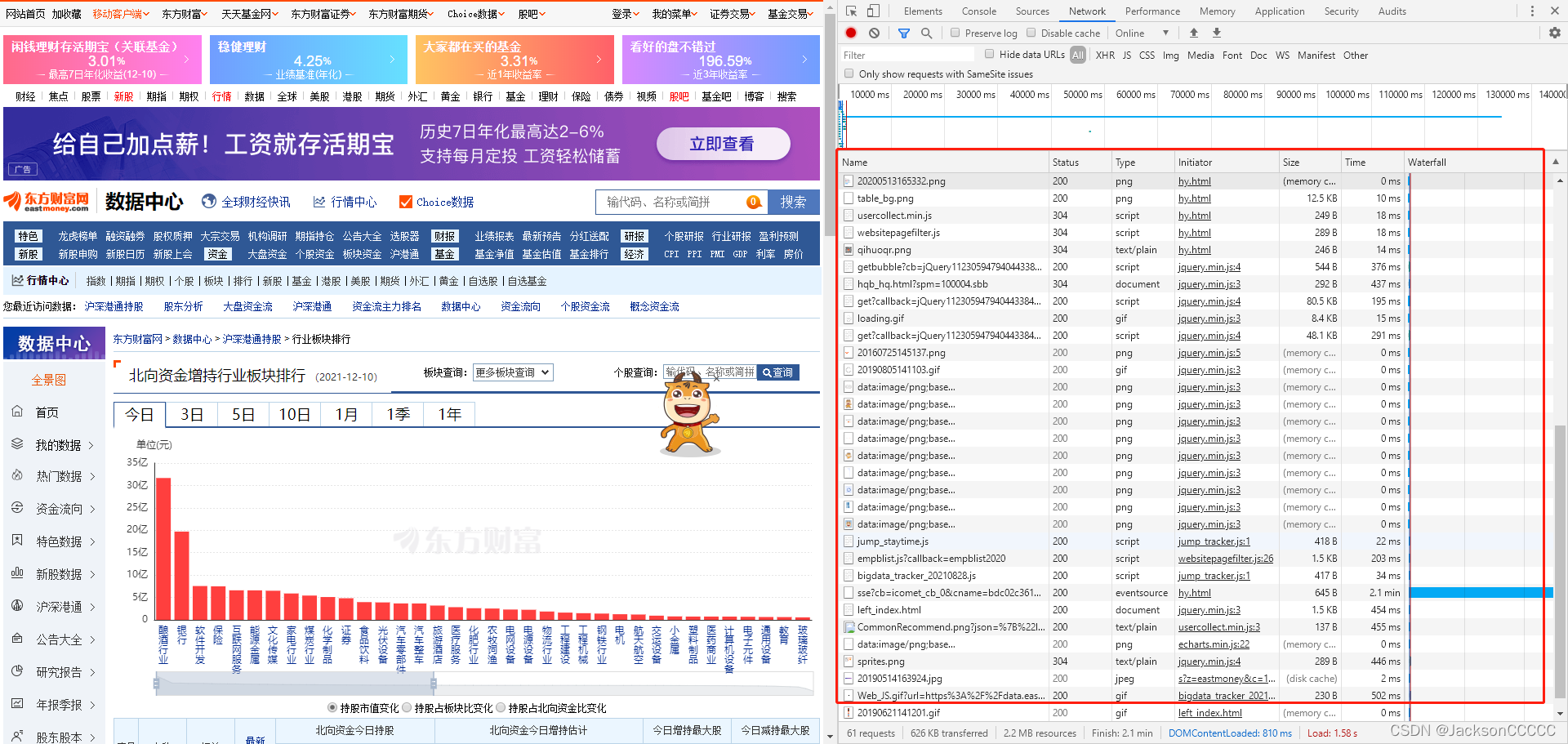
Task: Click the bar-chart icon beside 新股数据
Action: 17,573
